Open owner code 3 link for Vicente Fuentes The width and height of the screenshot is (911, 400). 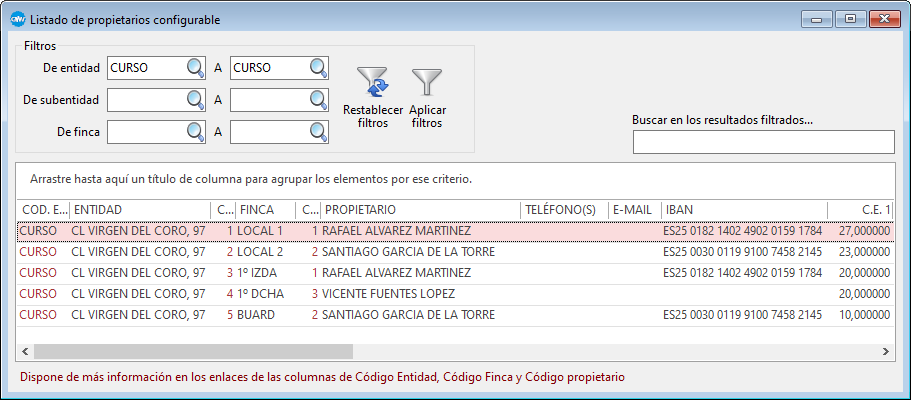tap(314, 294)
